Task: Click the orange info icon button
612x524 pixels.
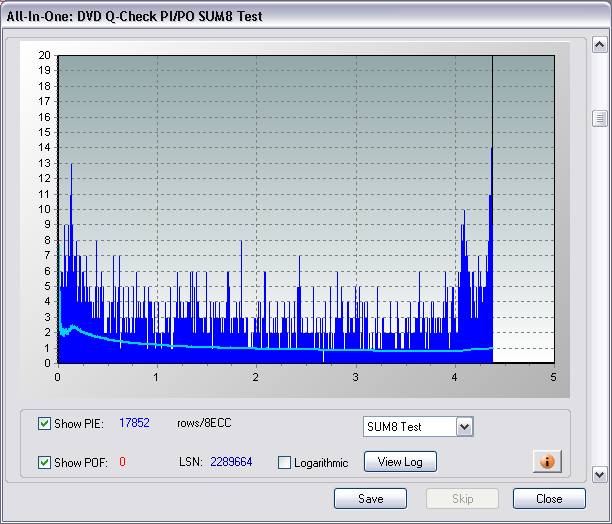Action: pyautogui.click(x=547, y=461)
